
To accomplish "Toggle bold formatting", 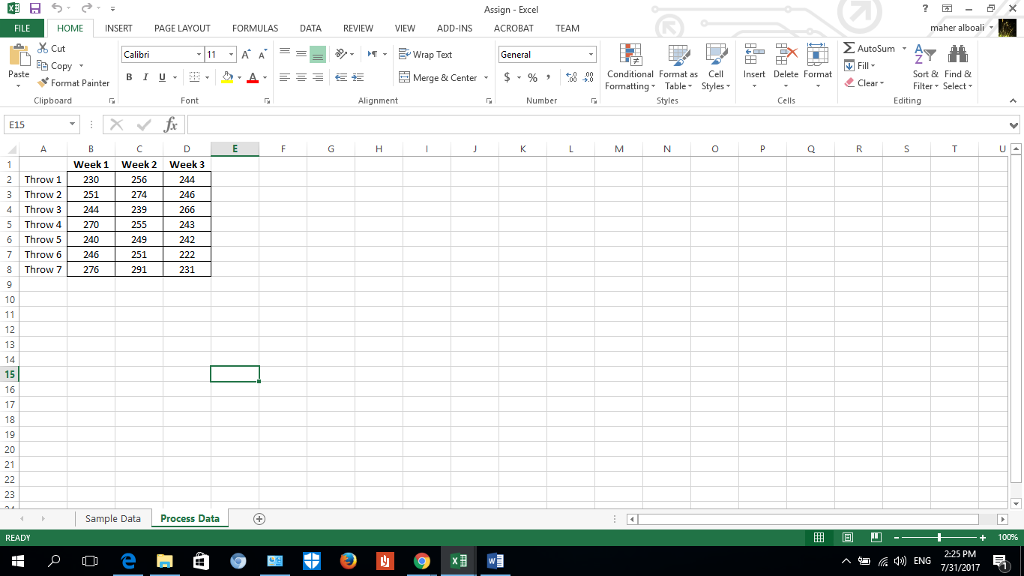I will pos(128,76).
